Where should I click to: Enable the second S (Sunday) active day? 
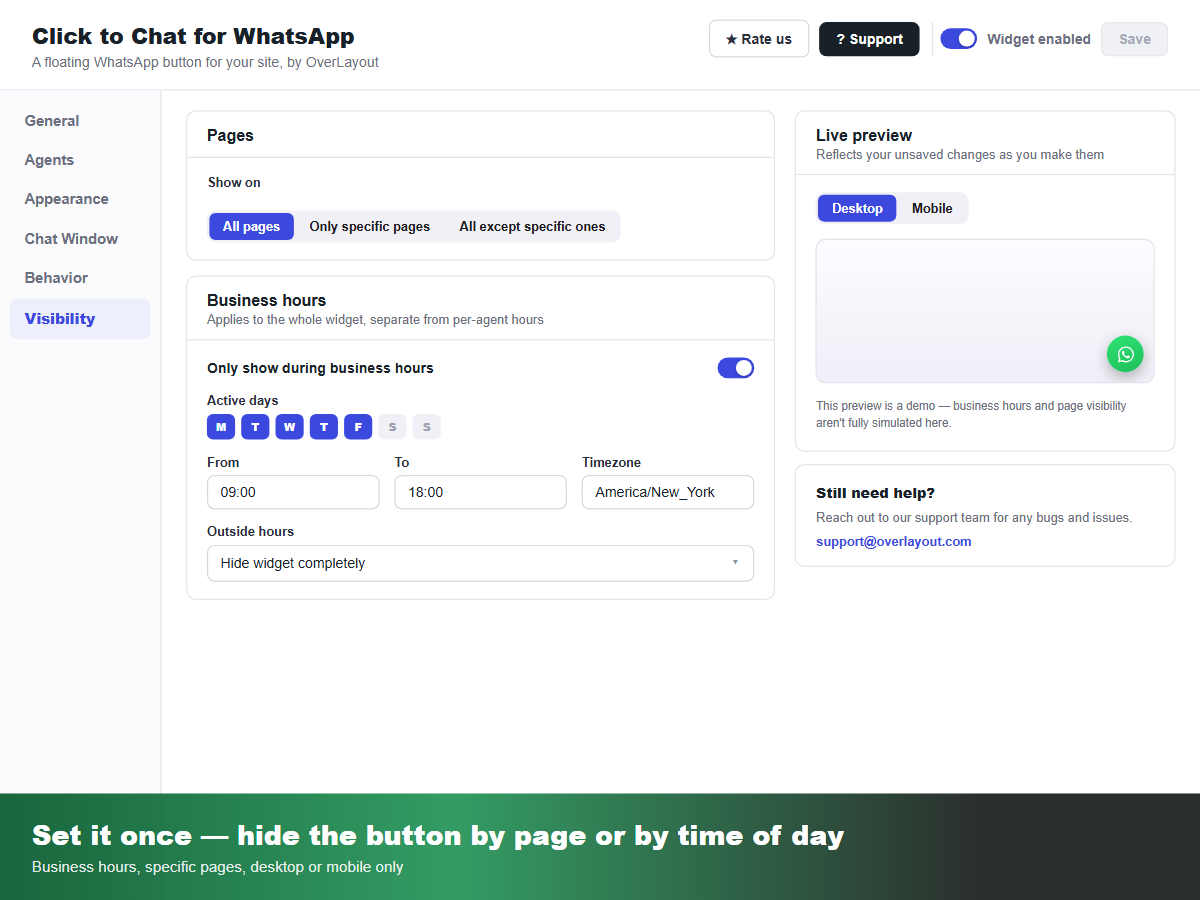(426, 427)
